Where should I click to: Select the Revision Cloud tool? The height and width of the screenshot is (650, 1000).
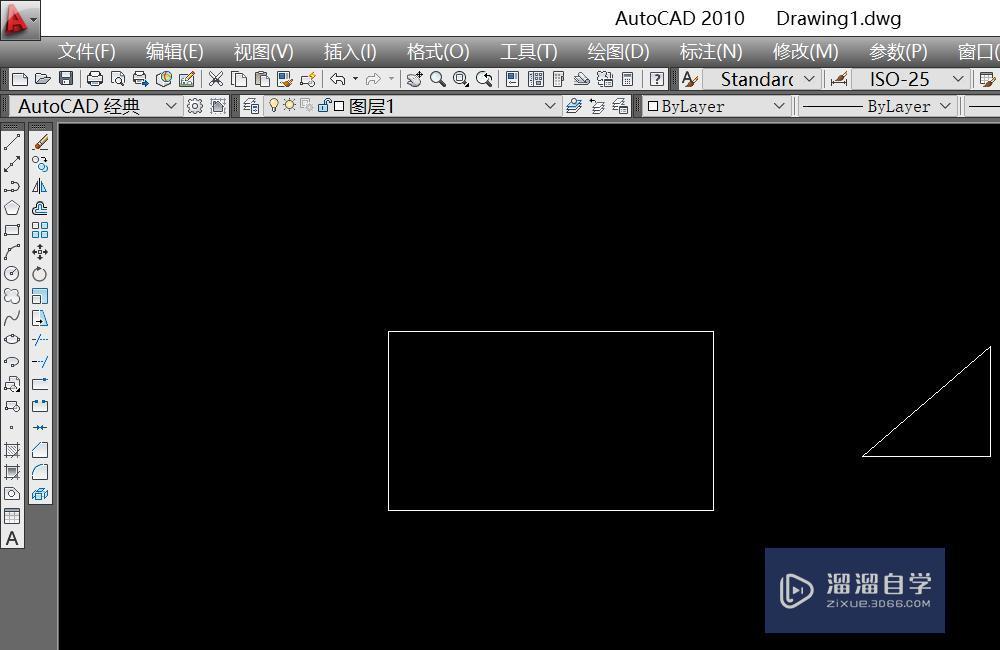point(12,296)
